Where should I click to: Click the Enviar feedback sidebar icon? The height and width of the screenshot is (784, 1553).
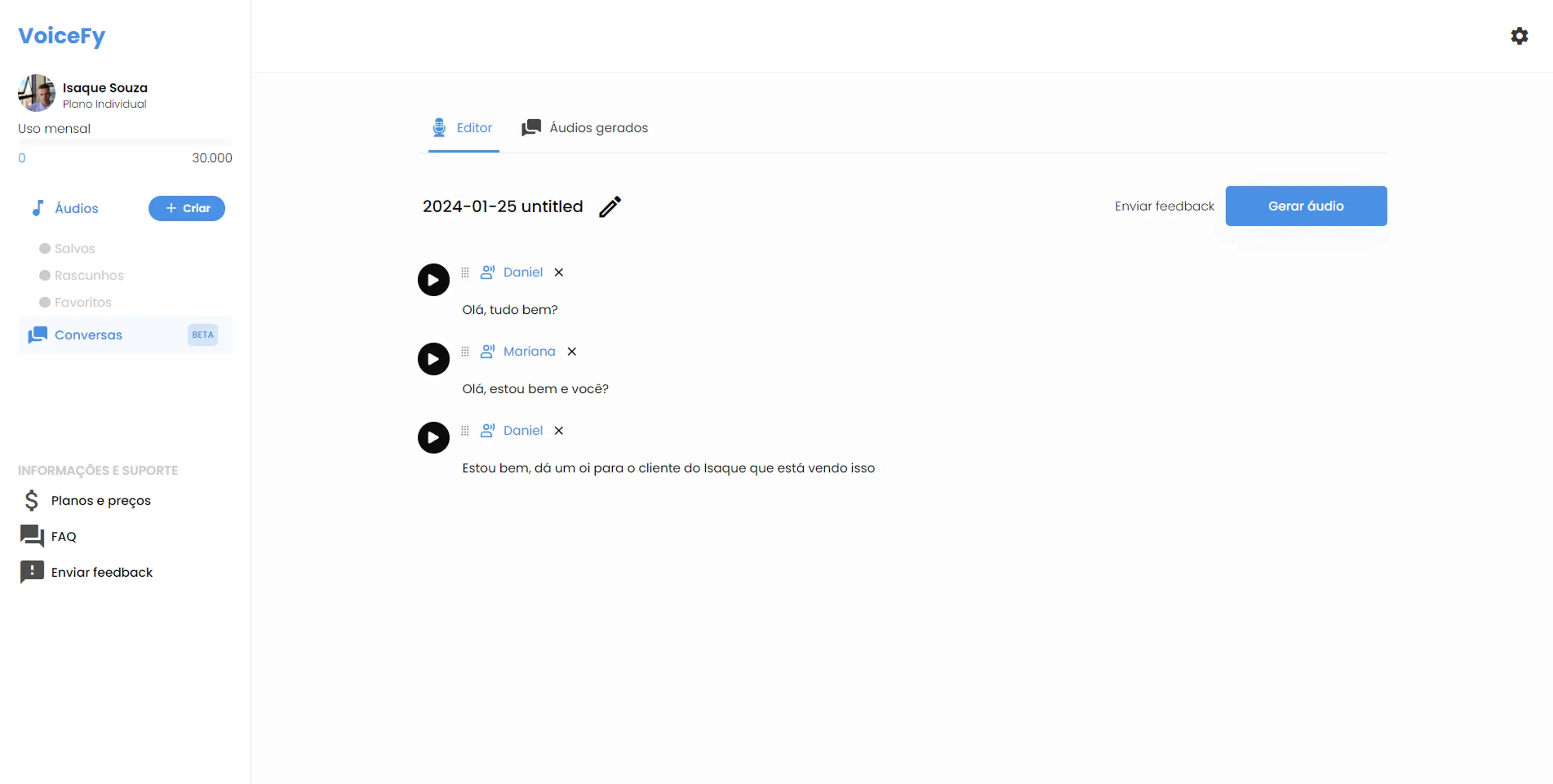click(x=30, y=572)
